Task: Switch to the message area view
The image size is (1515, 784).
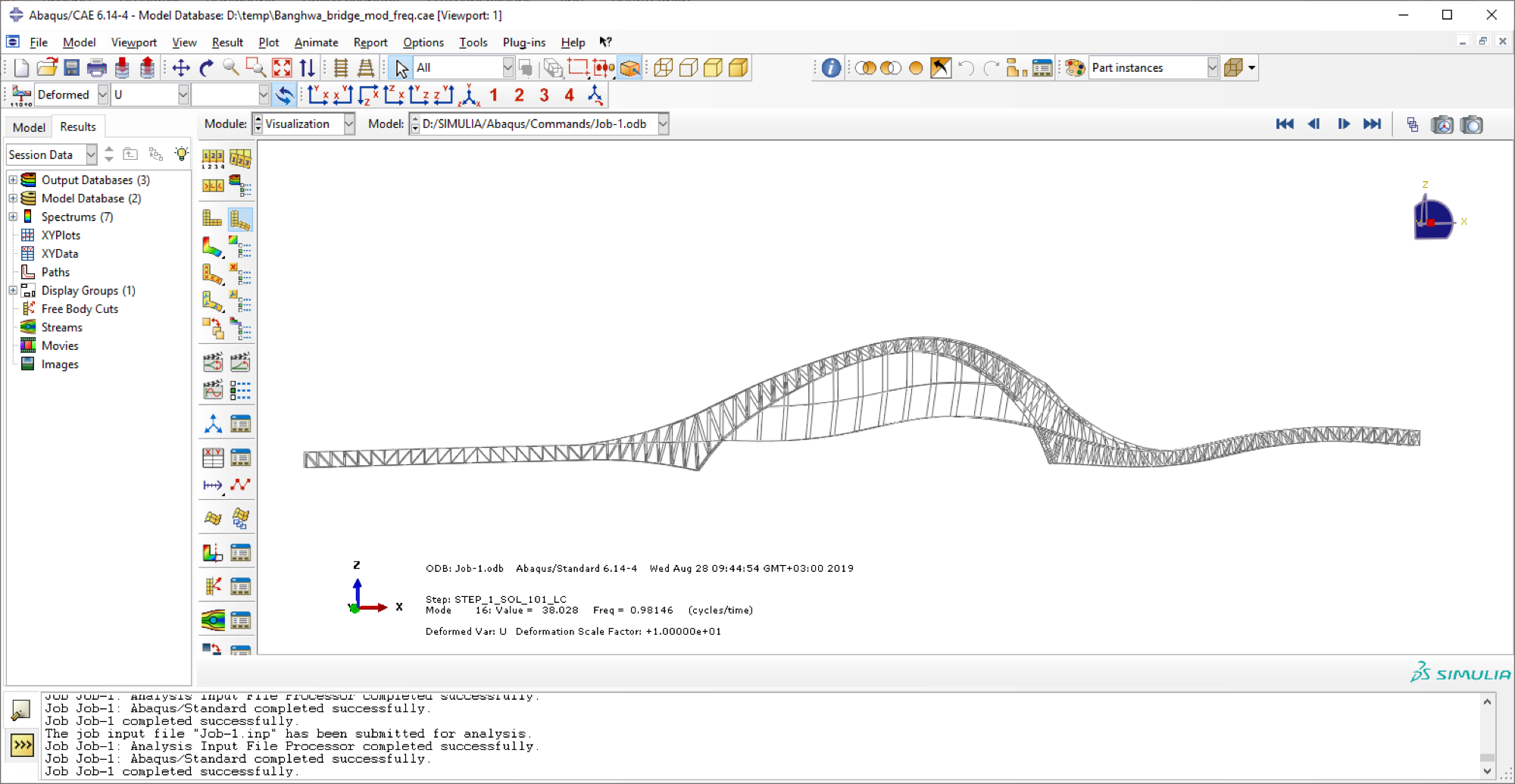Action: (21, 711)
